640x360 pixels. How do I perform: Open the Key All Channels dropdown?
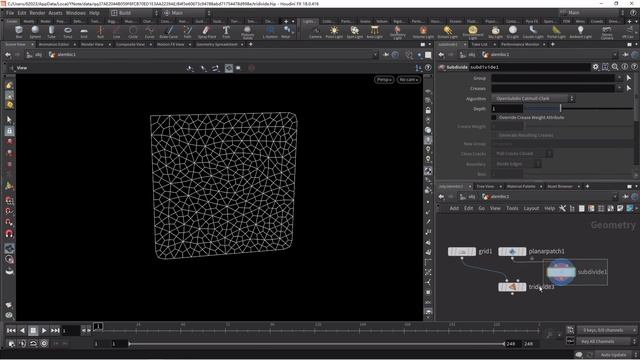607,341
